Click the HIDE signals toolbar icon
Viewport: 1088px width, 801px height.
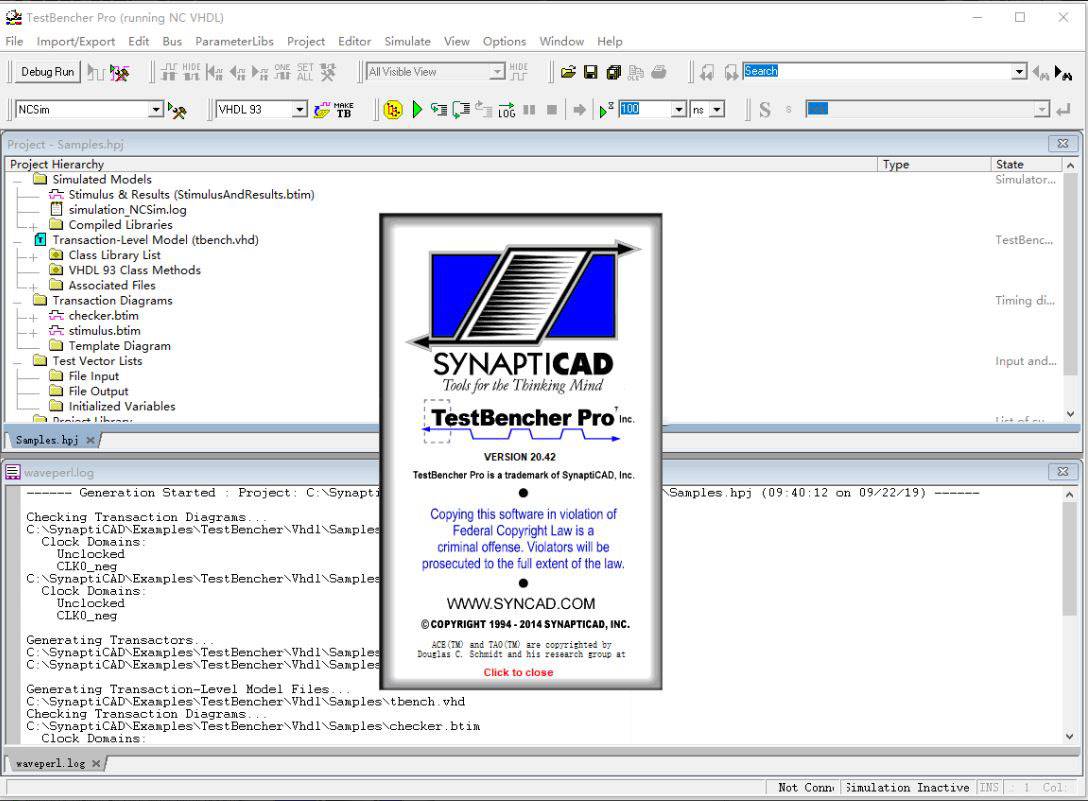[x=191, y=71]
